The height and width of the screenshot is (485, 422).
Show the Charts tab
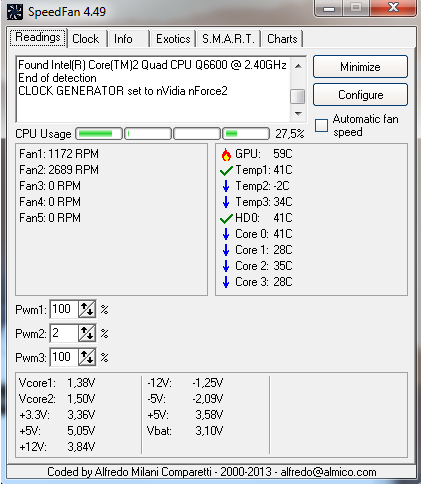tap(282, 39)
